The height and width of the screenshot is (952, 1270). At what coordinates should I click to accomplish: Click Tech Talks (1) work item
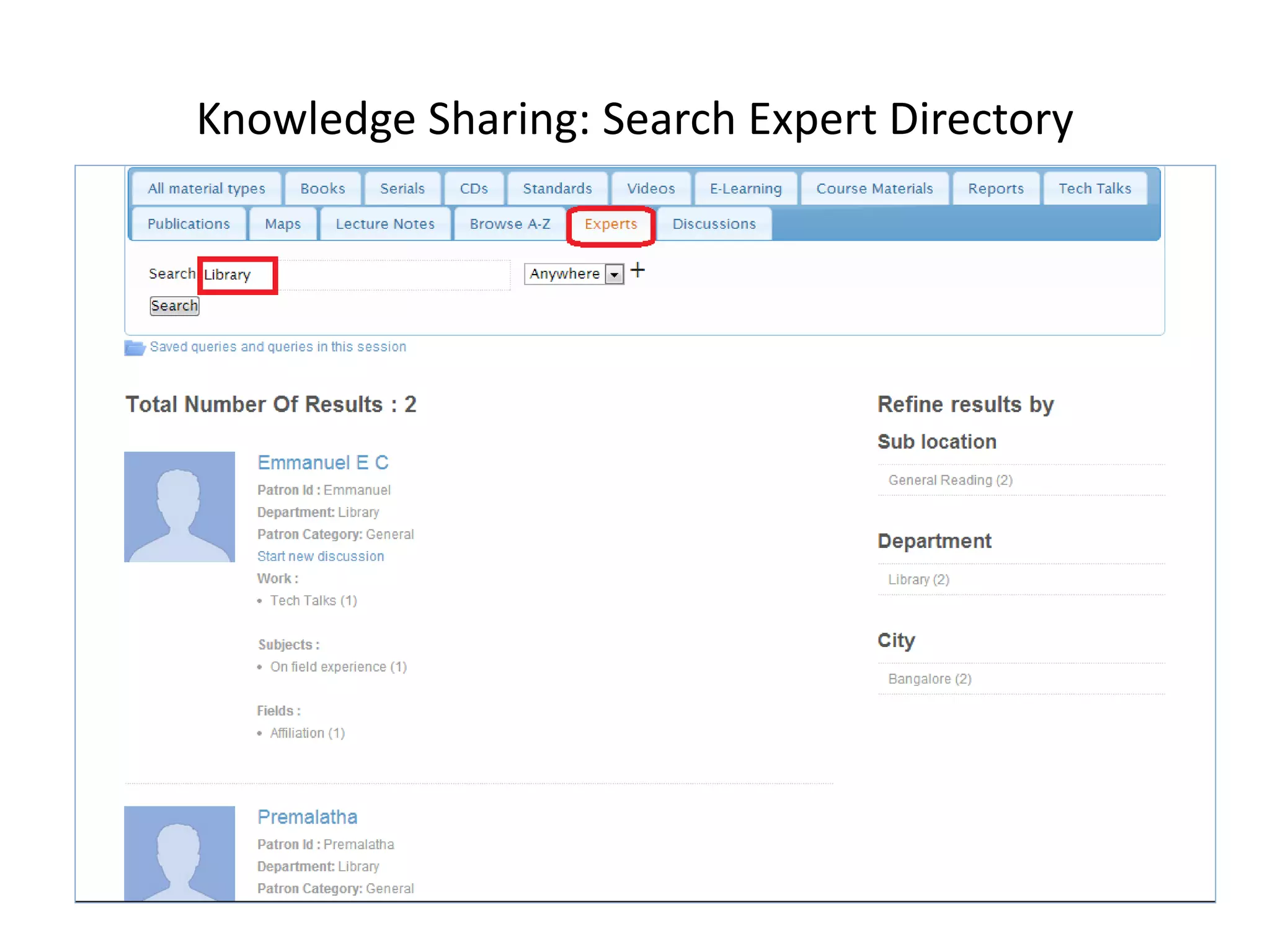click(x=314, y=601)
